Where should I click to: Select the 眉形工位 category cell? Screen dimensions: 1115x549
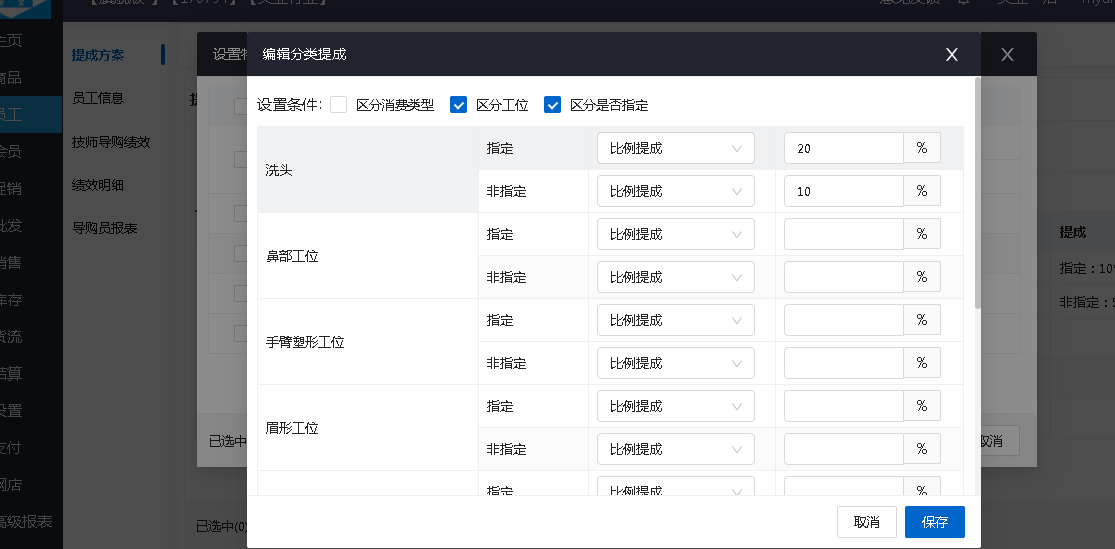[x=368, y=428]
